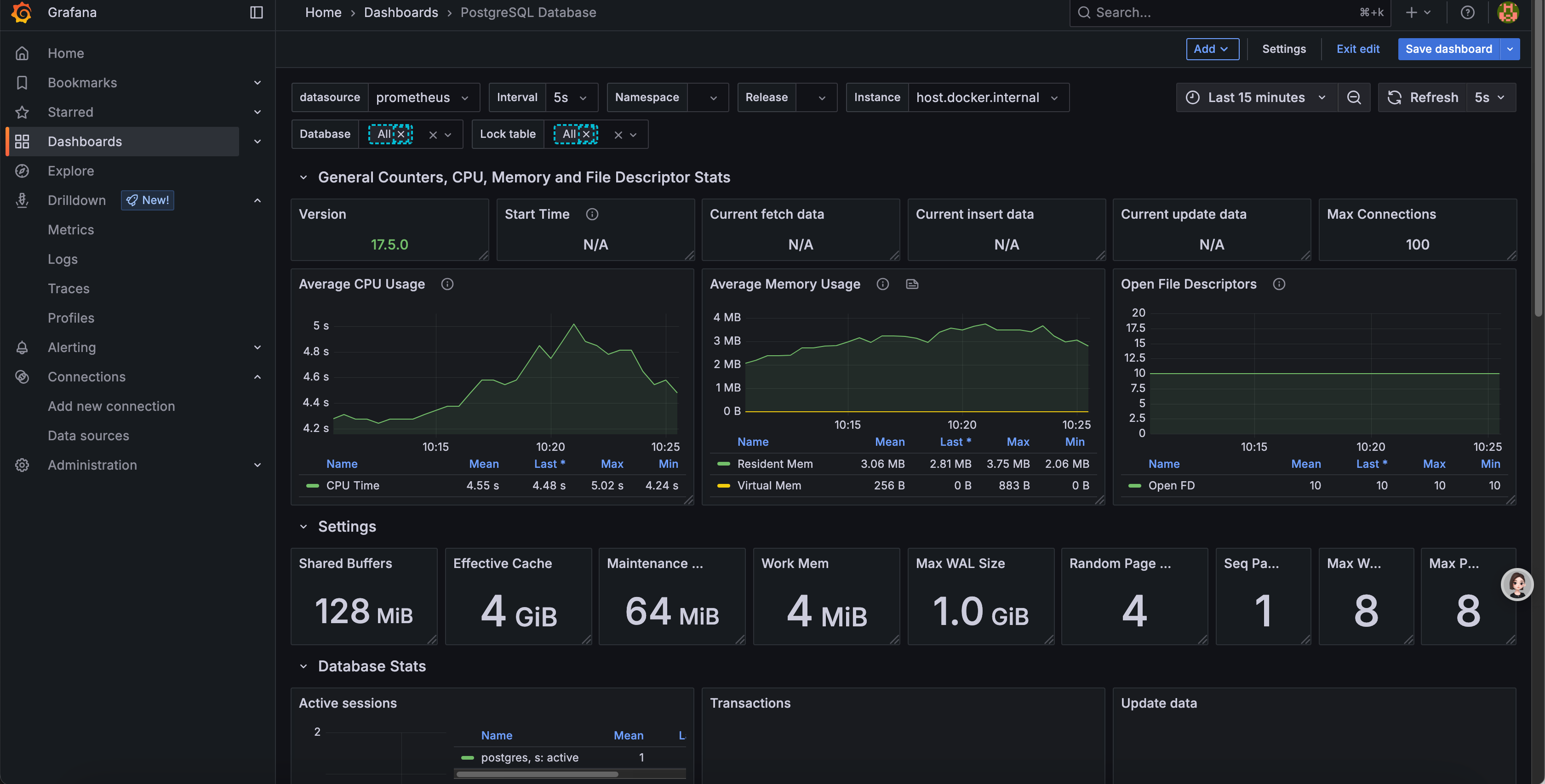The image size is (1545, 784).
Task: Click the floating assistant avatar thumbnail
Action: [1517, 585]
